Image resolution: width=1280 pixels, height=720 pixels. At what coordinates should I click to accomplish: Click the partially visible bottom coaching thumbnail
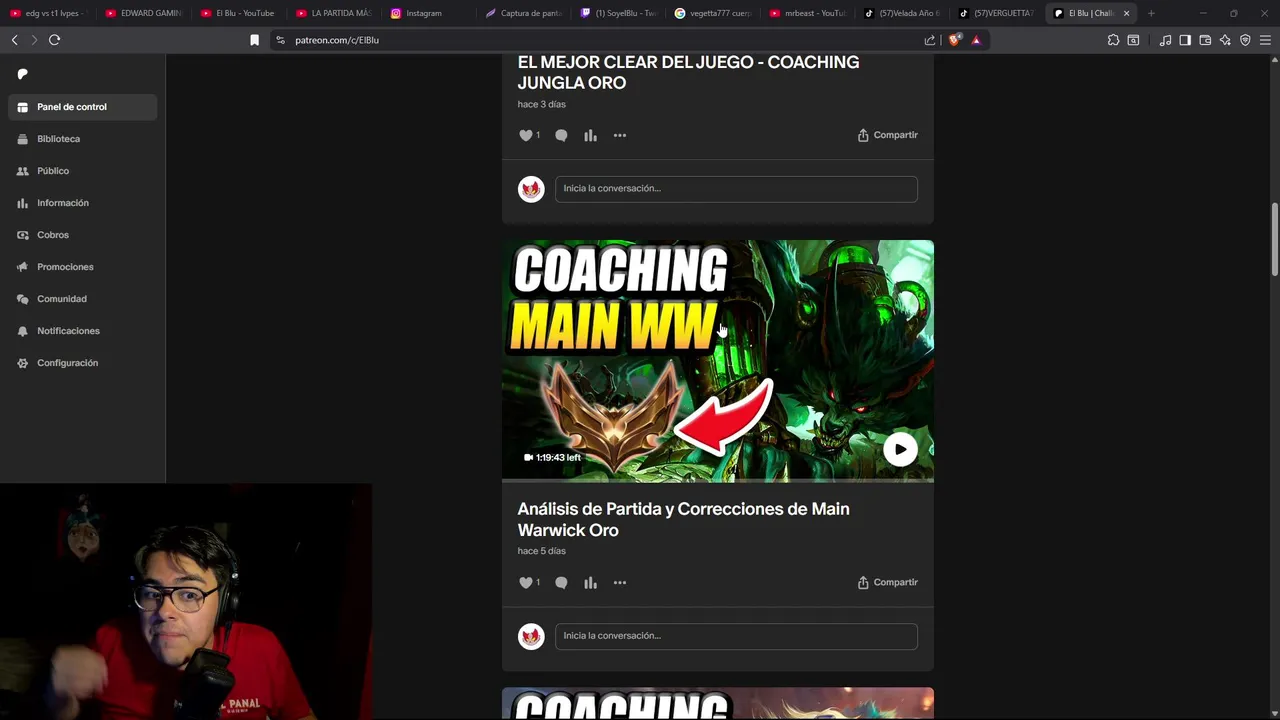pyautogui.click(x=718, y=704)
